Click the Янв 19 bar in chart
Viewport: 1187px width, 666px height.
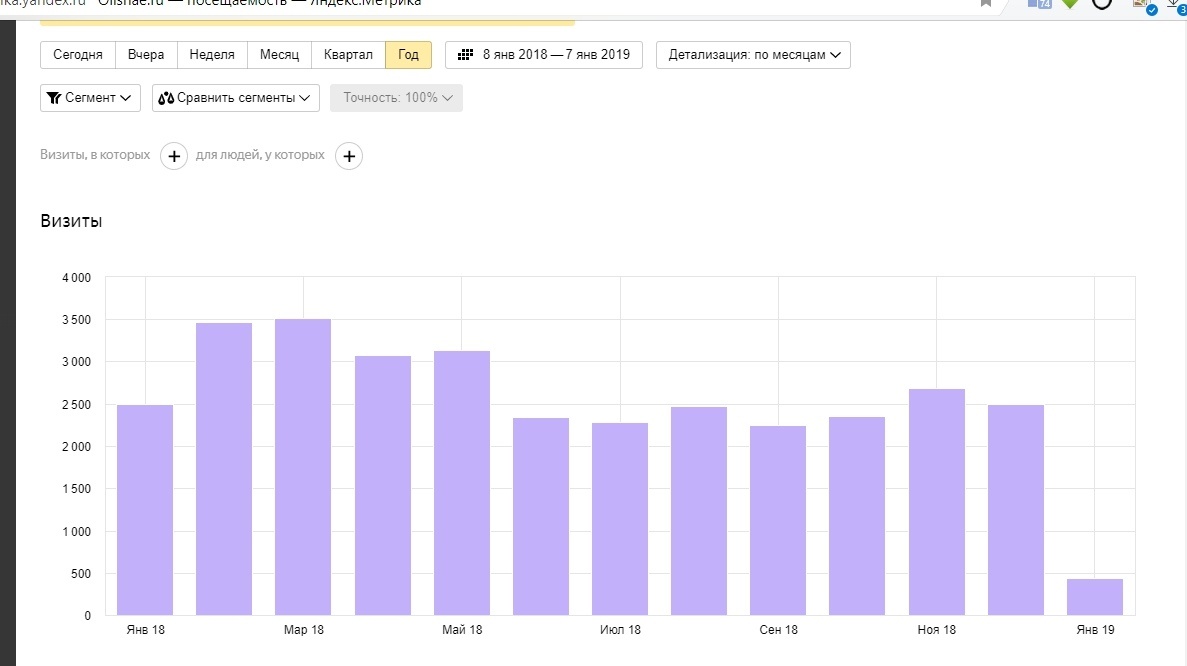[1094, 597]
